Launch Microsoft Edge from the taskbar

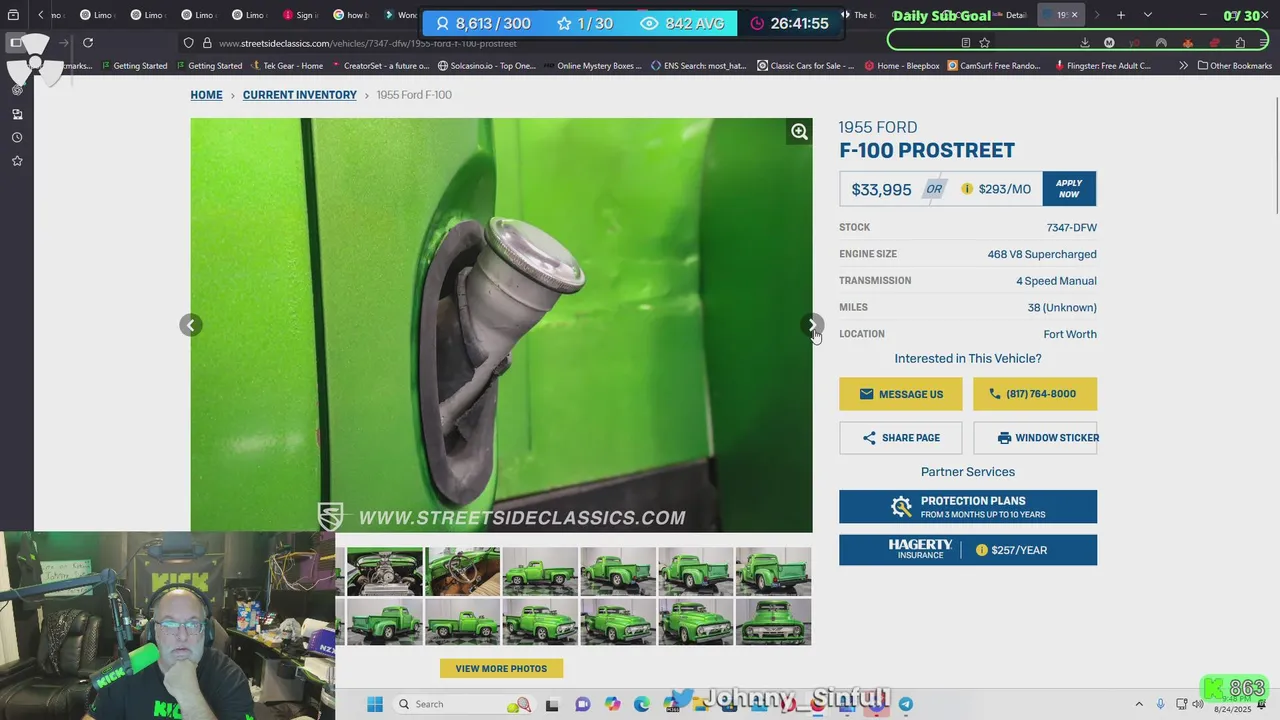tap(642, 704)
